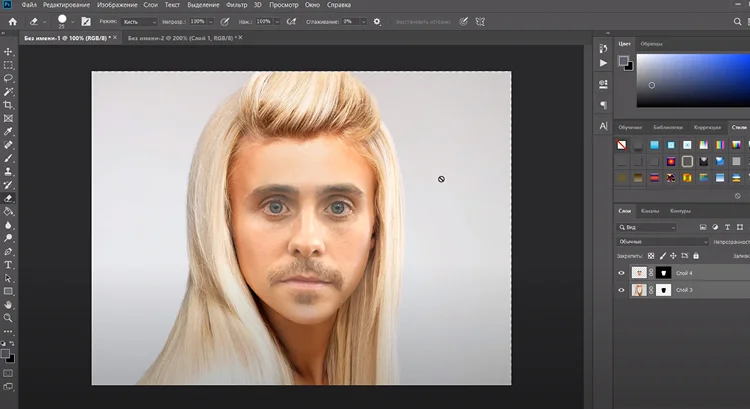Open the Образцы panel tab
The width and height of the screenshot is (750, 409).
pos(651,44)
